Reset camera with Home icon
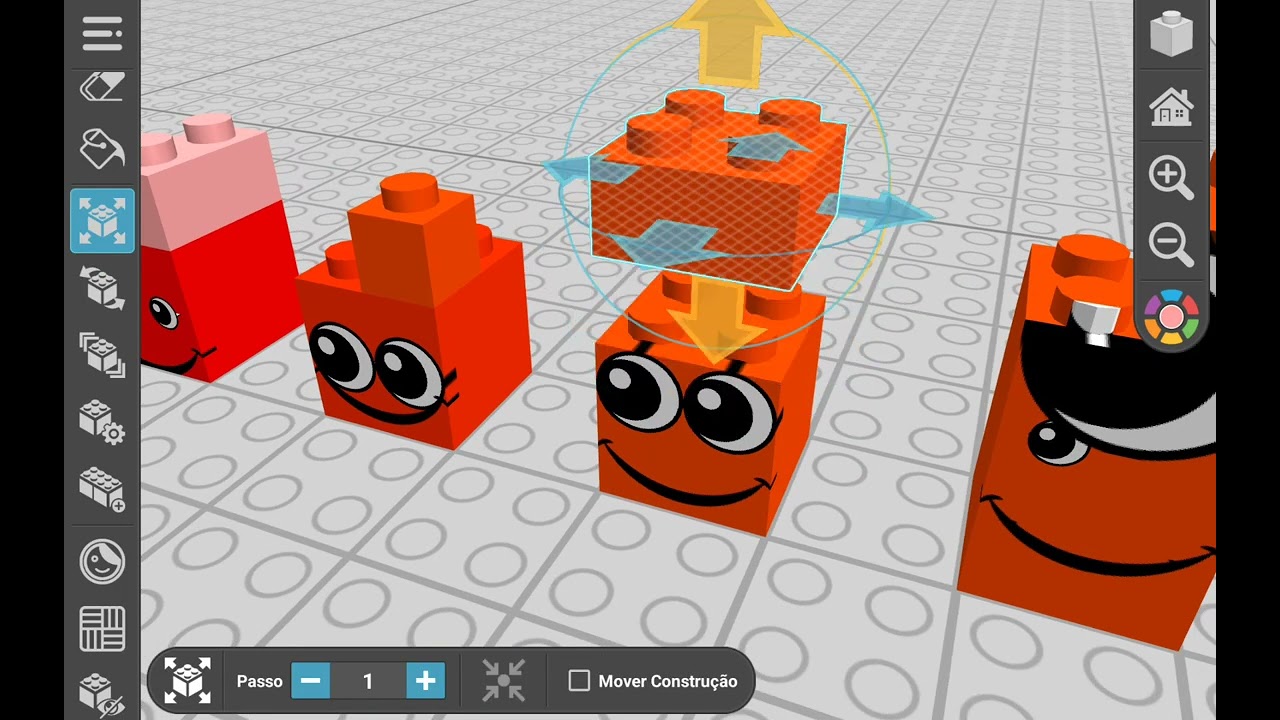This screenshot has width=1280, height=720. (x=1172, y=106)
